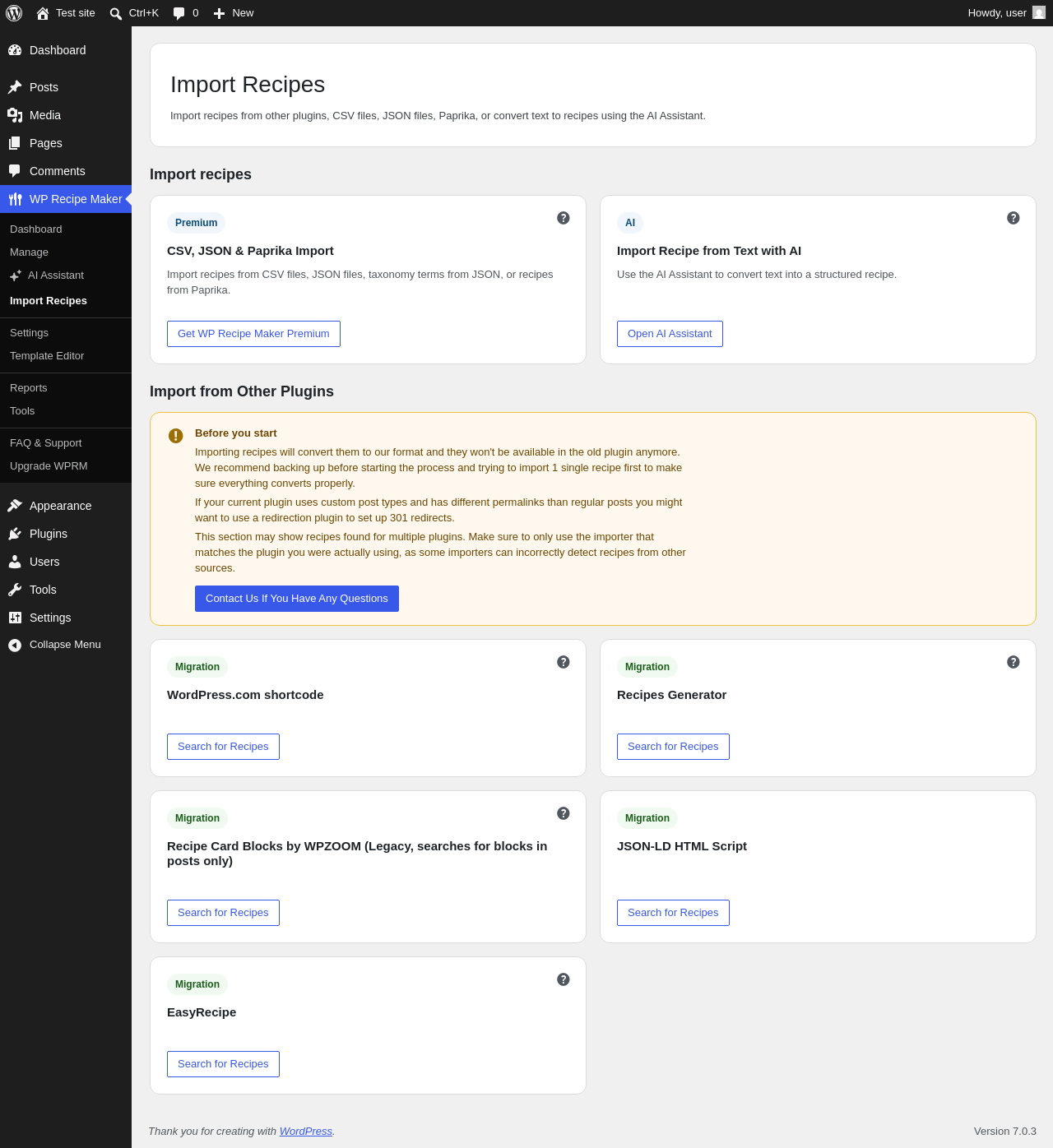1053x1148 pixels.
Task: Click the AI Assistant sparkle icon
Action: (16, 275)
